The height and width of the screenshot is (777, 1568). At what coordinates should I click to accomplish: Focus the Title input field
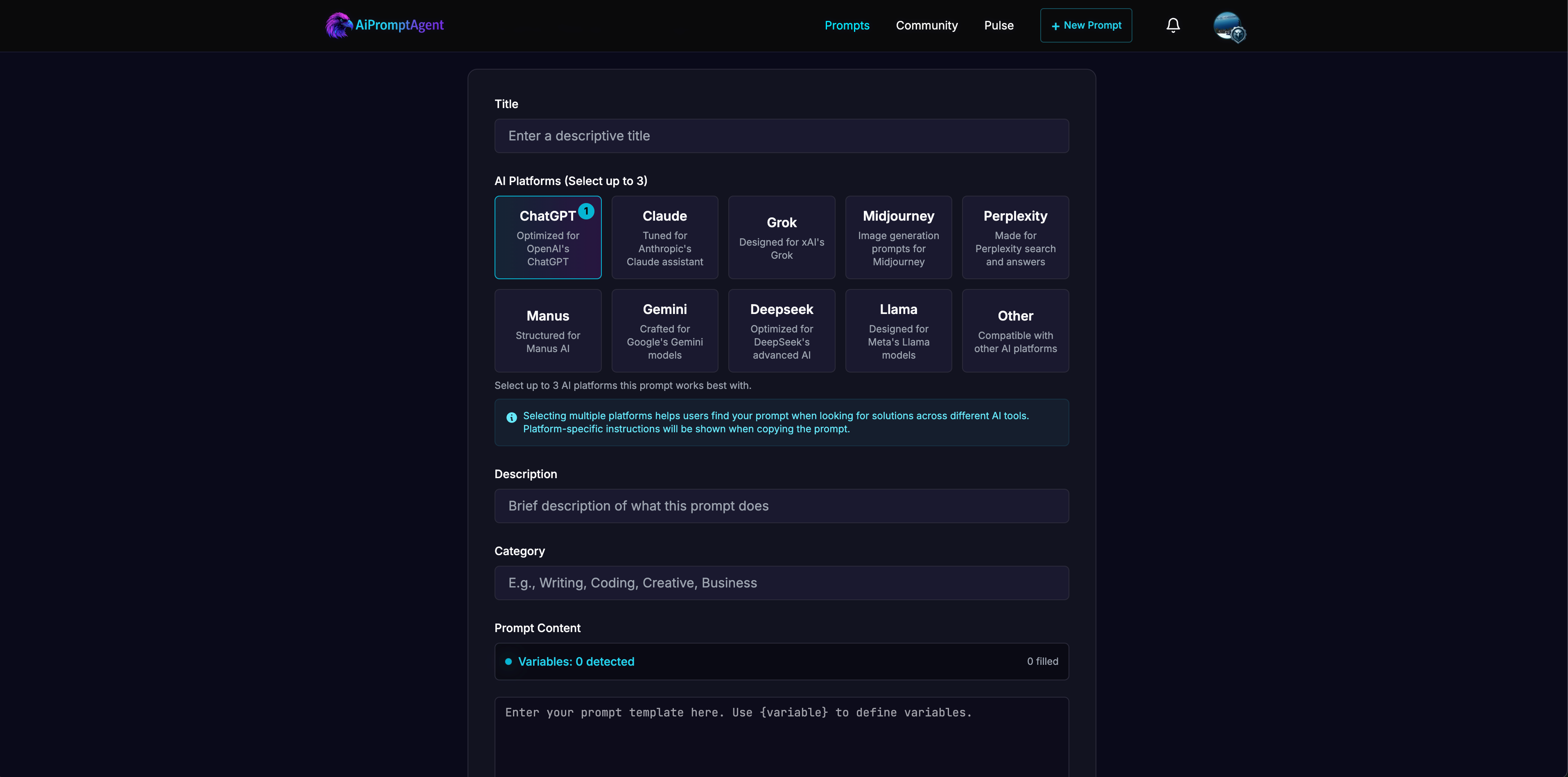(782, 136)
